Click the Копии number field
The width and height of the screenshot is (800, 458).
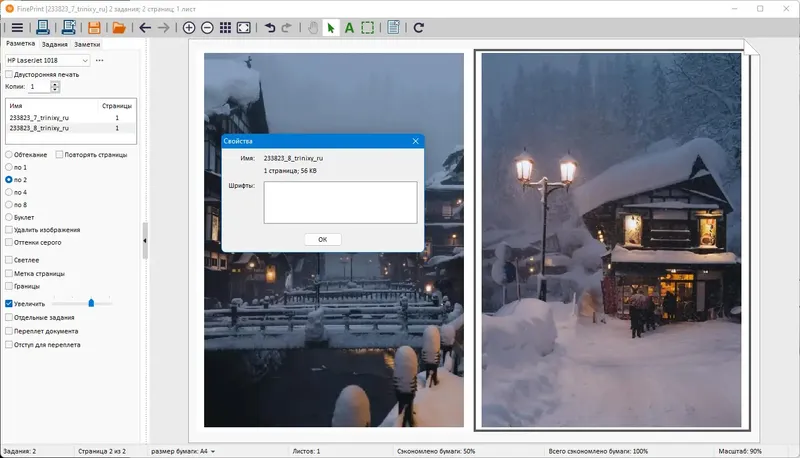tap(39, 87)
